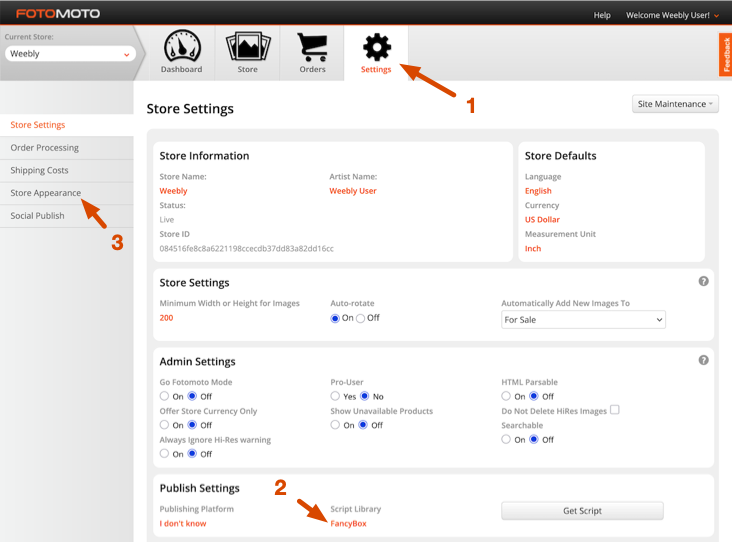Check Do Not Delete HiRes Images checkbox
This screenshot has width=732, height=542.
click(615, 409)
